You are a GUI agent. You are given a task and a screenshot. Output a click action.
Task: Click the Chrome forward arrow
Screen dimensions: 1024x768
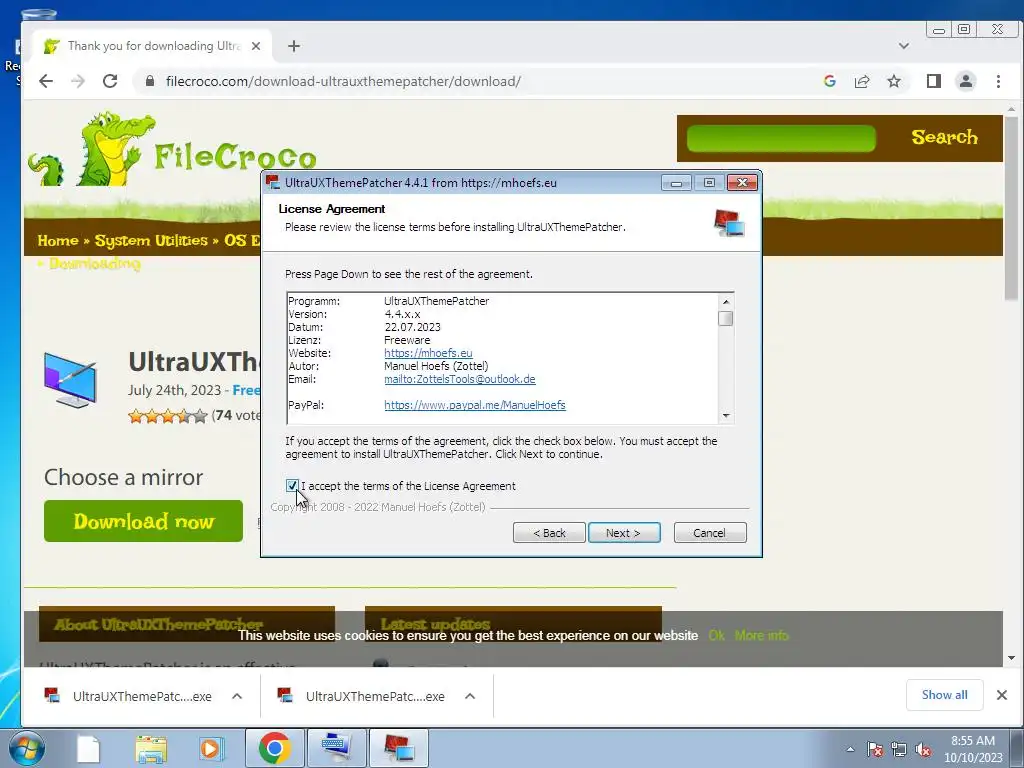(78, 81)
